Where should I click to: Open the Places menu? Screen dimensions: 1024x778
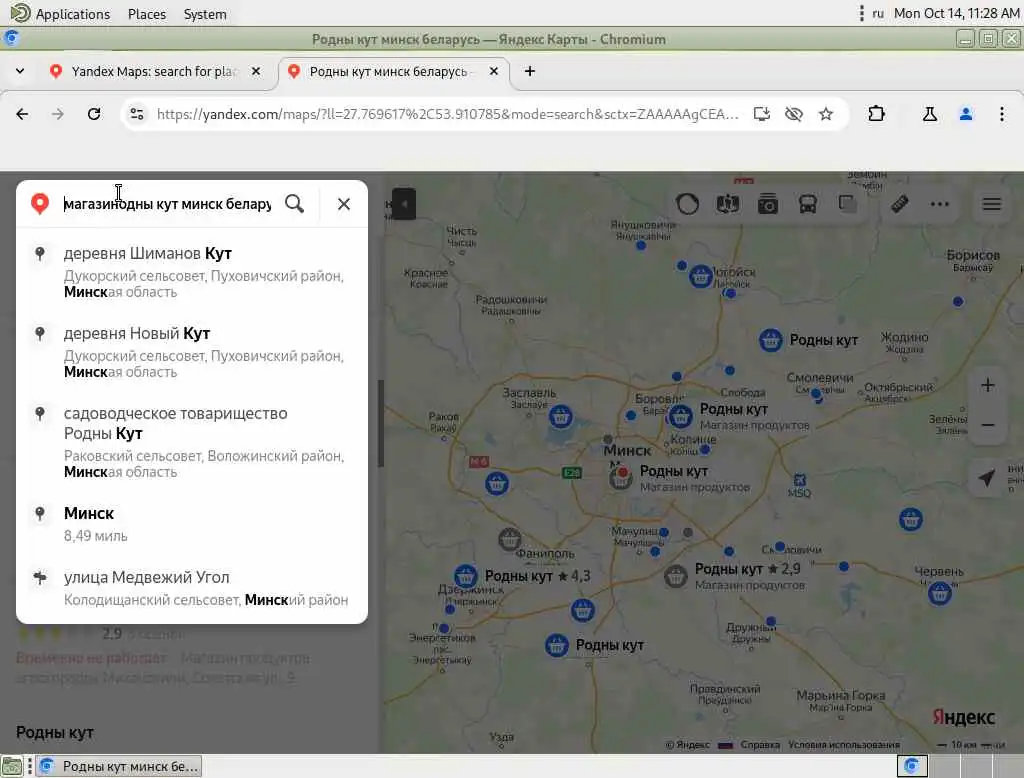click(147, 14)
